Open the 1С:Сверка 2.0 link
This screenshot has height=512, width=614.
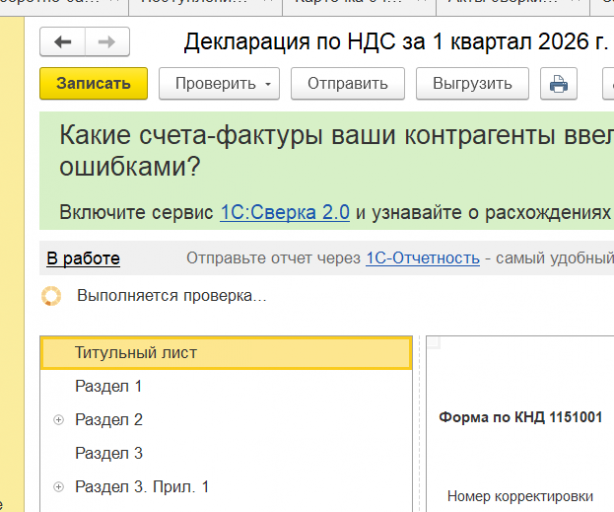(285, 213)
